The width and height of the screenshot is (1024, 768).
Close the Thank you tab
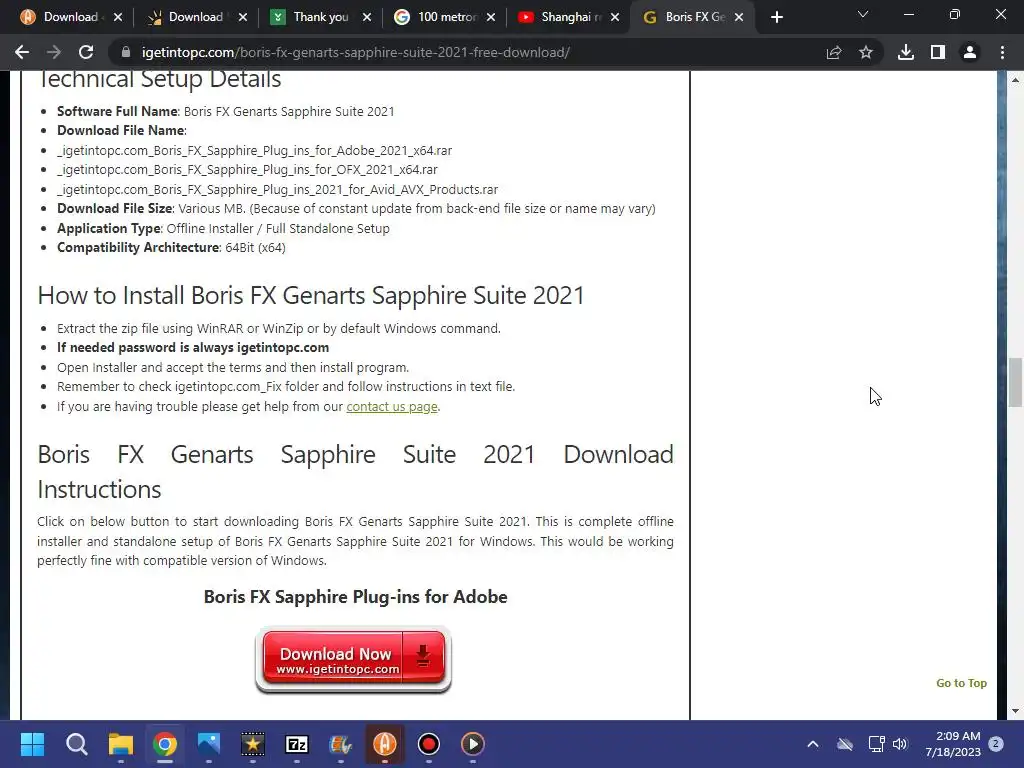[367, 17]
